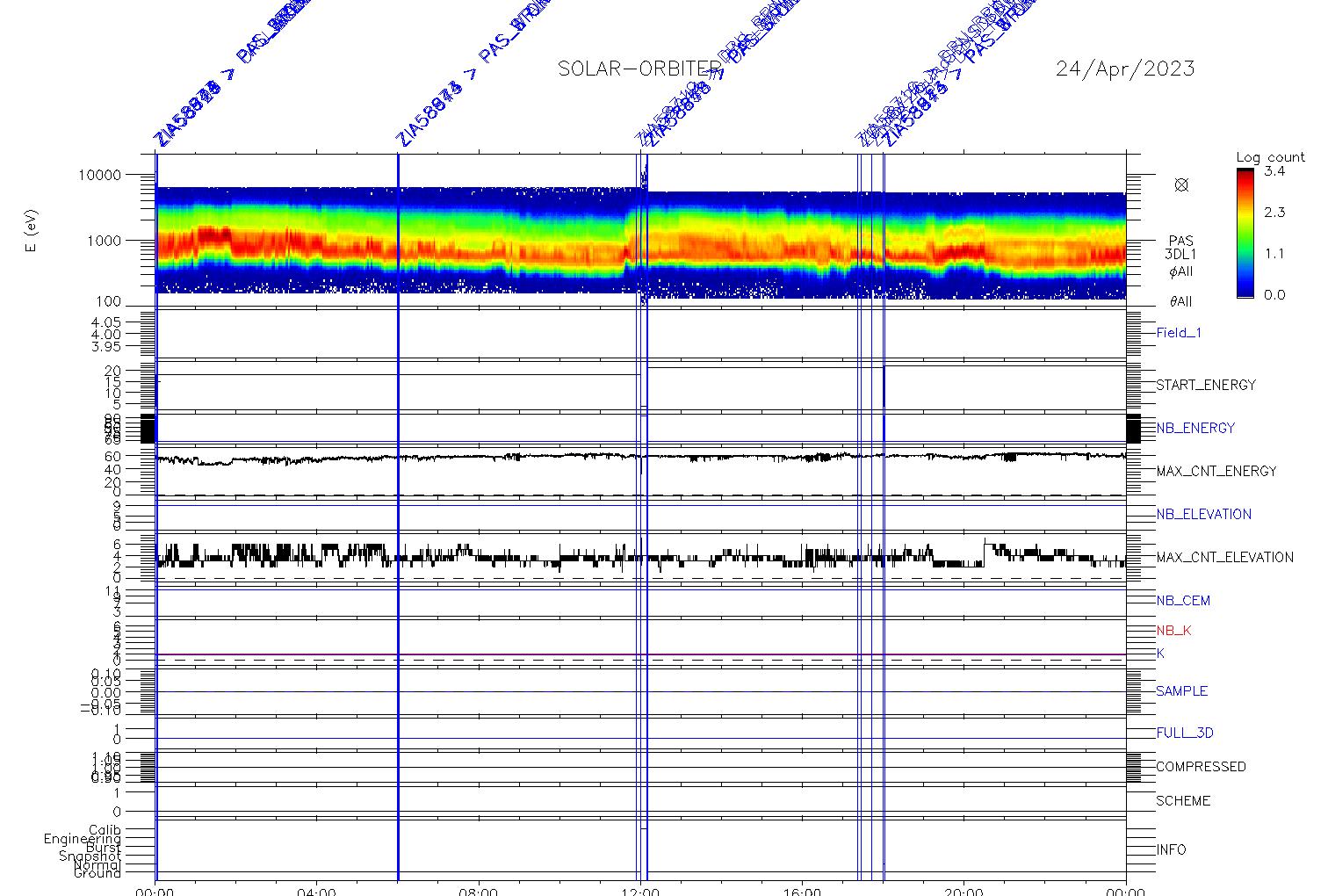1328x896 pixels.
Task: Click the blue K label under NB_K
Action: pyautogui.click(x=1160, y=654)
